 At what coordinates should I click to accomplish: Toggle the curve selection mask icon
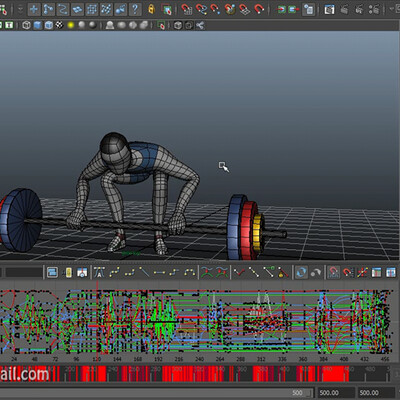coord(63,9)
